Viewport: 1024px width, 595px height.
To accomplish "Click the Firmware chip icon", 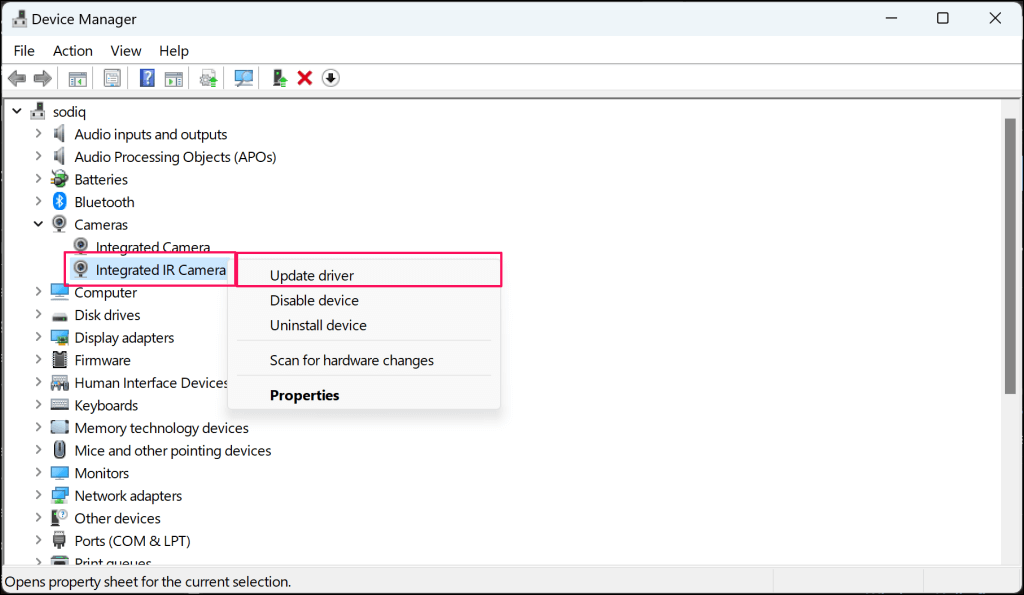I will click(x=59, y=360).
